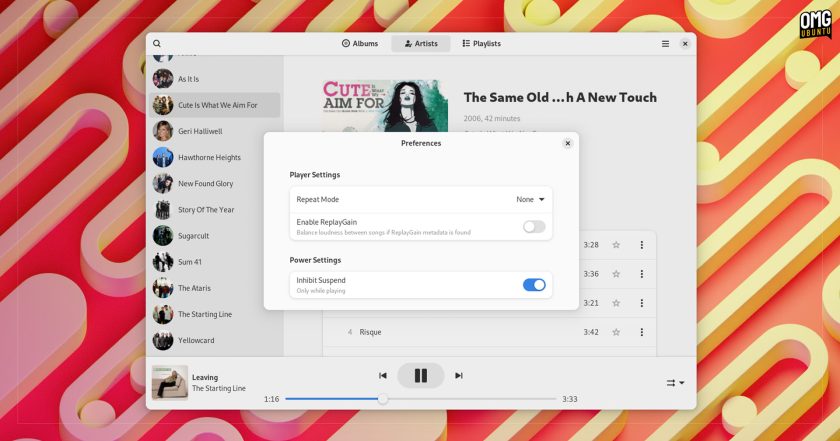The image size is (840, 441).
Task: Select artist Hawthorne Heights
Action: pyautogui.click(x=216, y=158)
